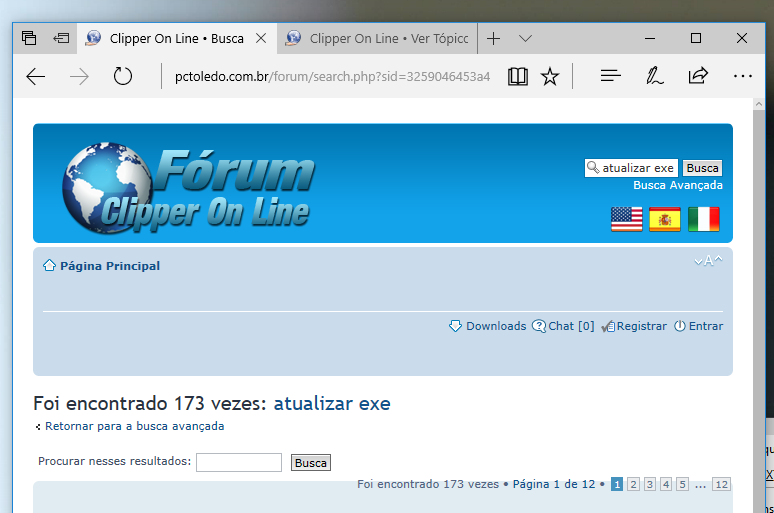Click the Chat bubble icon
774x513 pixels.
(539, 326)
